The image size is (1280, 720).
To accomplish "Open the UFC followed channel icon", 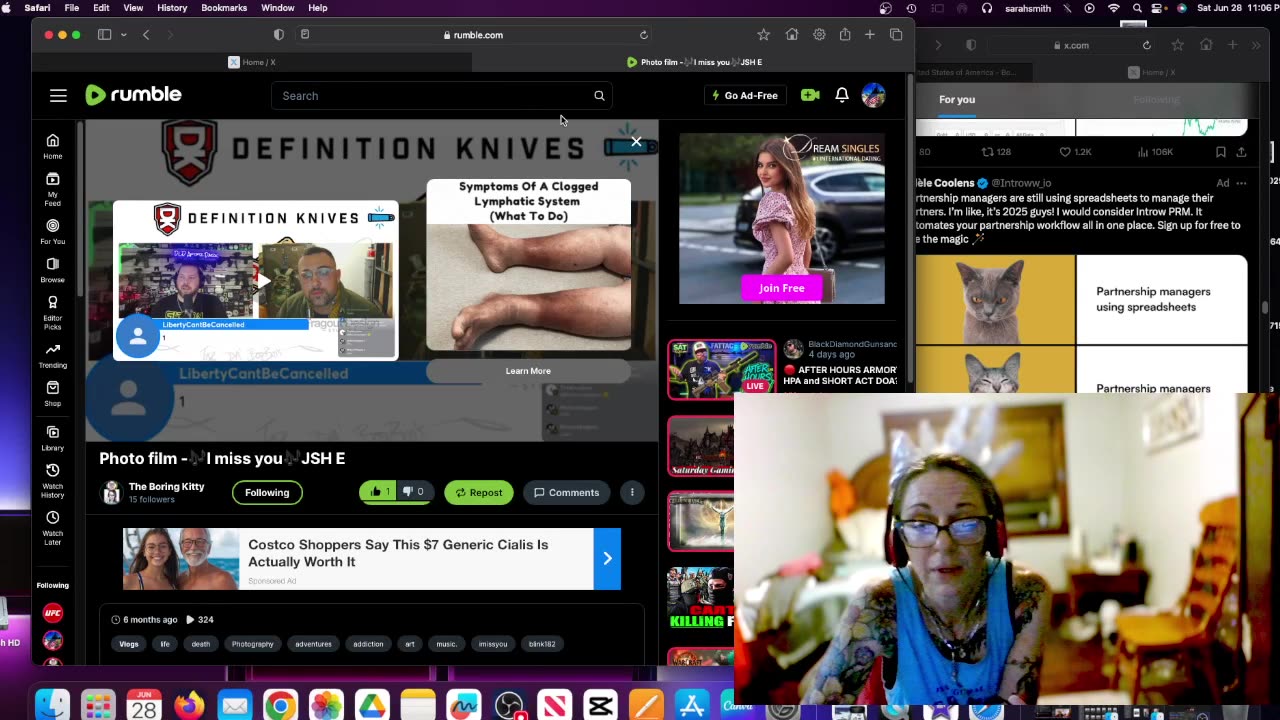I will click(x=53, y=613).
